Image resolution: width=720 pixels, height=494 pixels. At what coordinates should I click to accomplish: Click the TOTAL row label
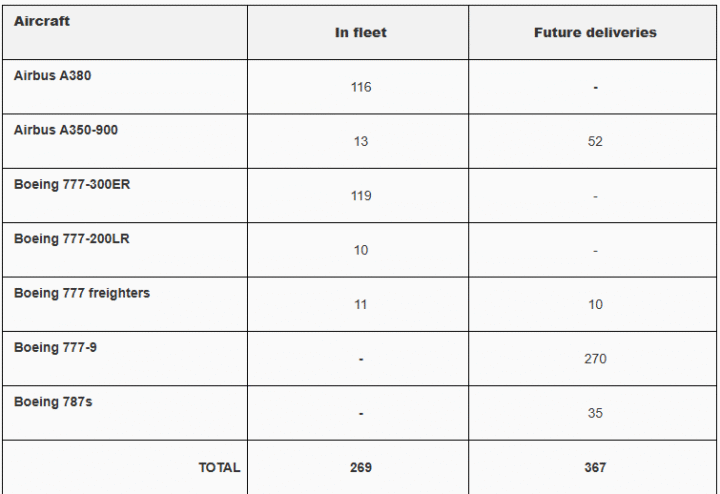[x=219, y=467]
